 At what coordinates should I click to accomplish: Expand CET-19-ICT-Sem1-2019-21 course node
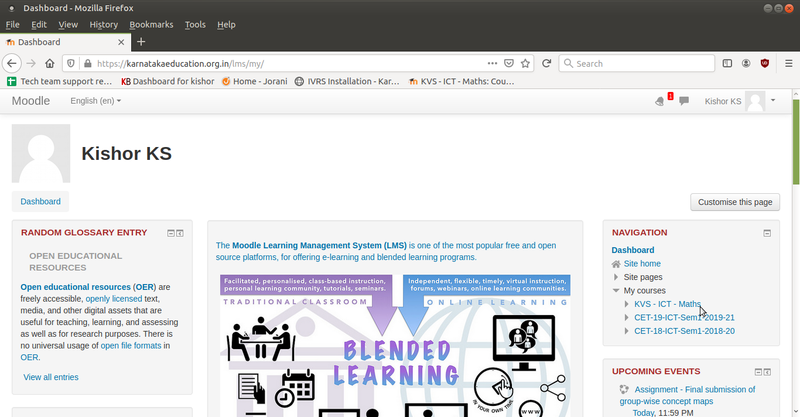[627, 317]
